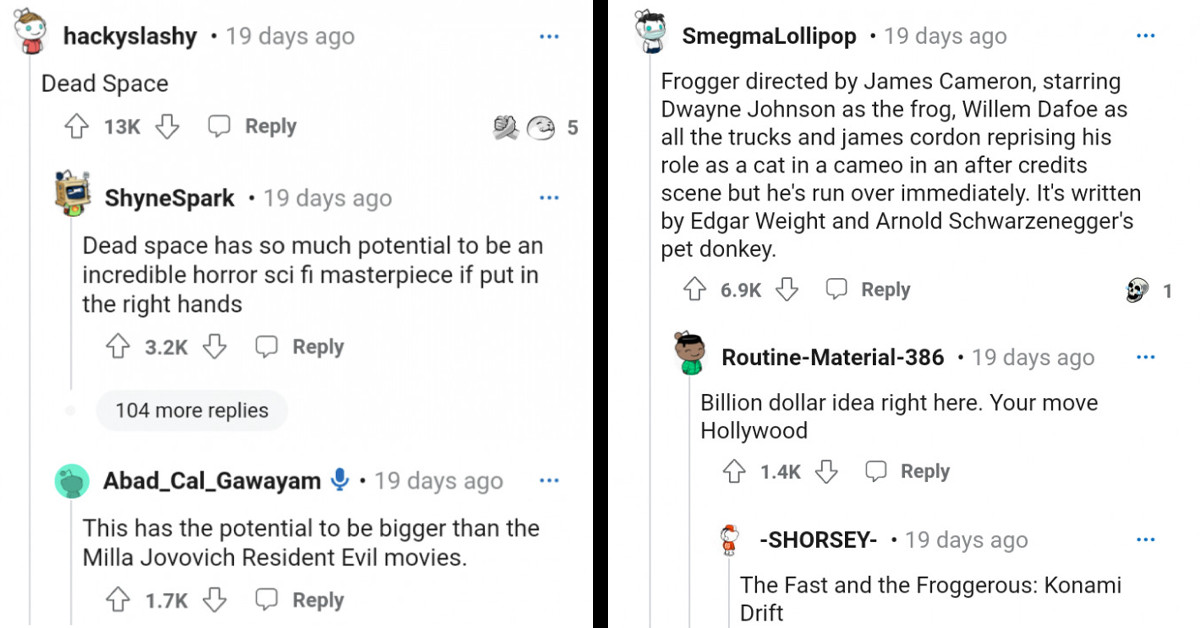Visit Abad_Cal_Gawayam's profile link
The width and height of the screenshot is (1200, 628).
point(211,481)
